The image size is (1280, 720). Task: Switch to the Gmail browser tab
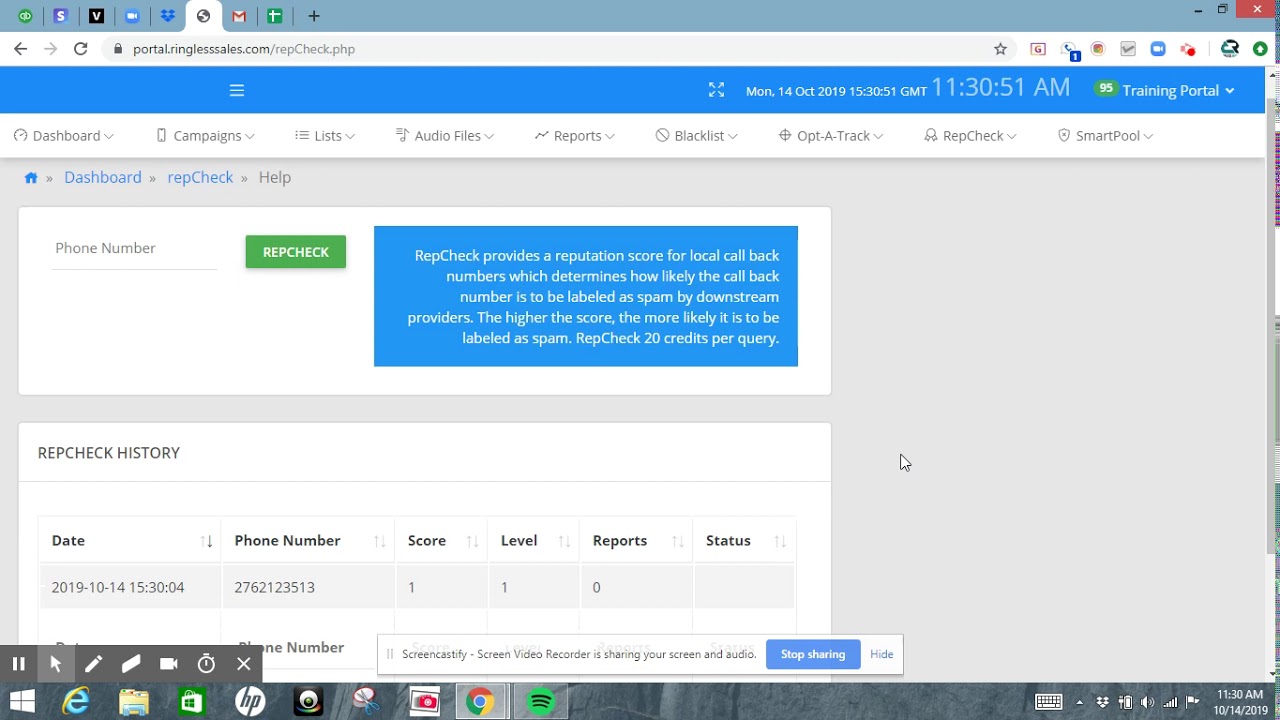coord(239,16)
